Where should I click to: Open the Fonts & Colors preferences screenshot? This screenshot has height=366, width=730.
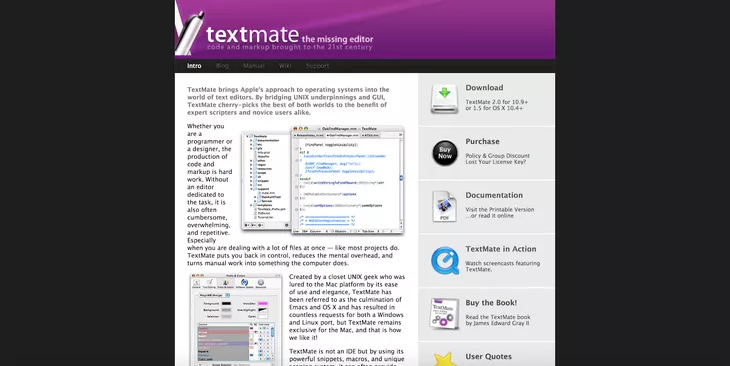[x=236, y=320]
